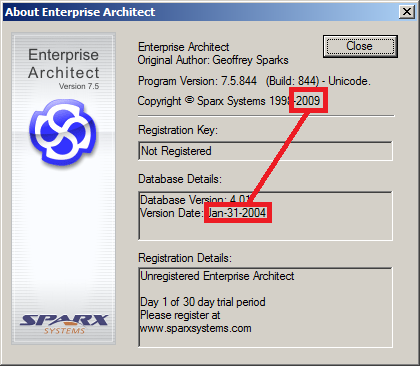Screen dimensions: 420x366
Task: Click the Registration Key label
Action: 178,130
